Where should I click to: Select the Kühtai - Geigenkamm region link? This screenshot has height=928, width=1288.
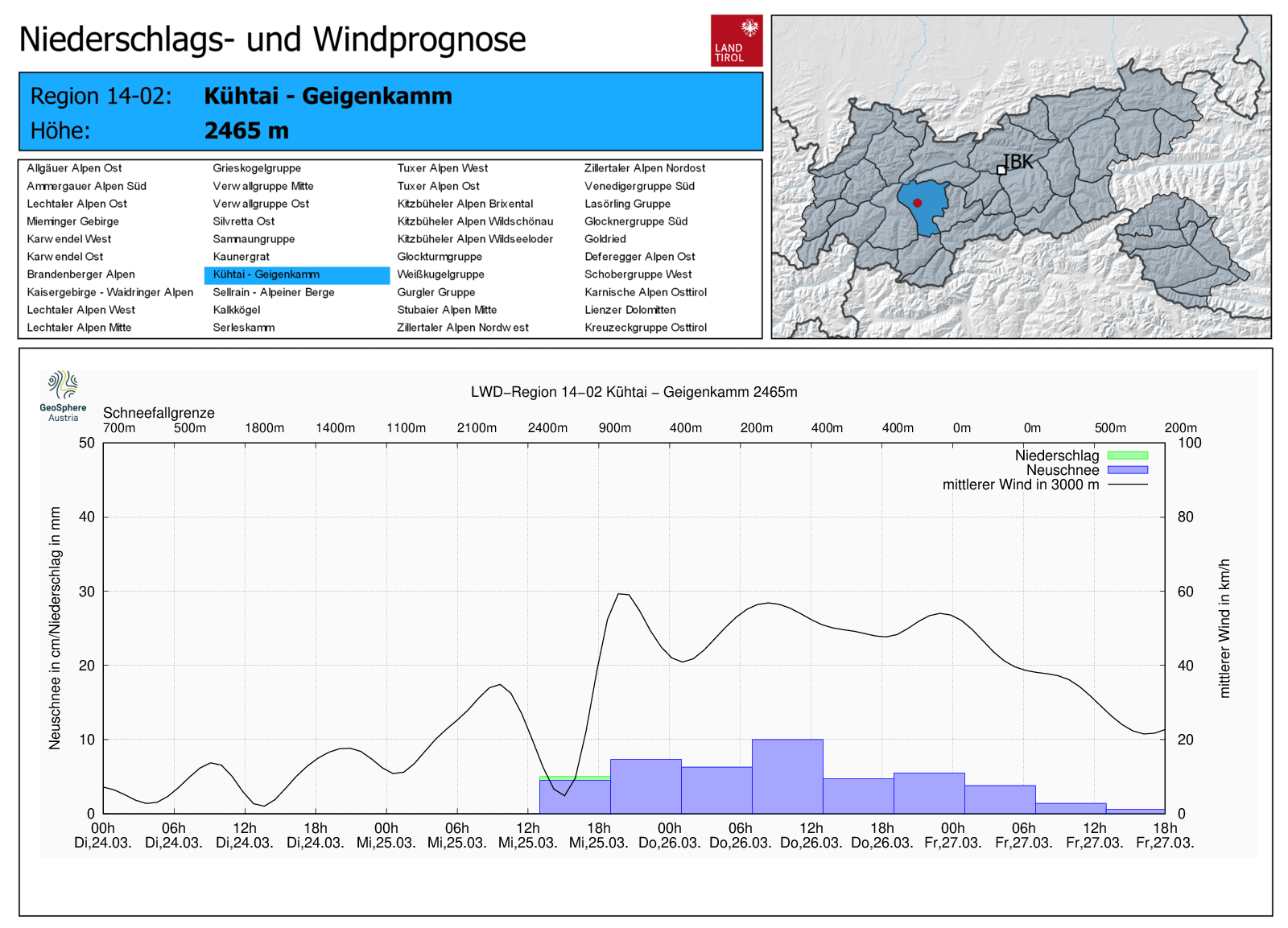[266, 274]
